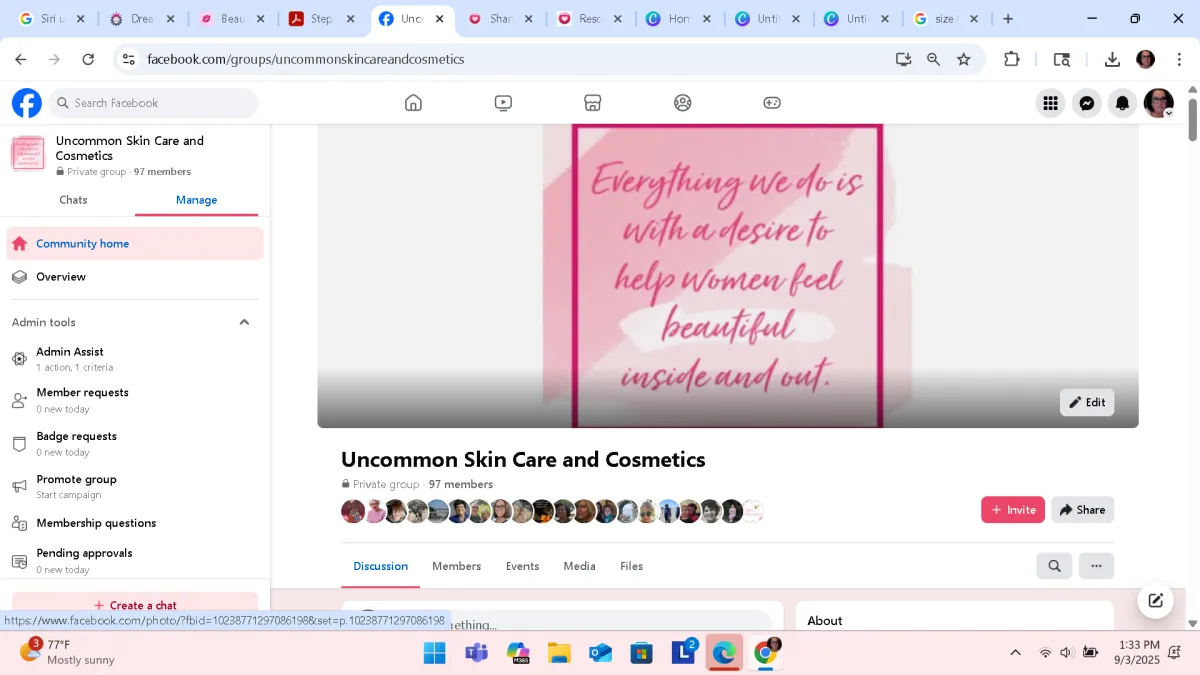Switch to the 'size' browser tab
1200x675 pixels.
click(x=947, y=19)
